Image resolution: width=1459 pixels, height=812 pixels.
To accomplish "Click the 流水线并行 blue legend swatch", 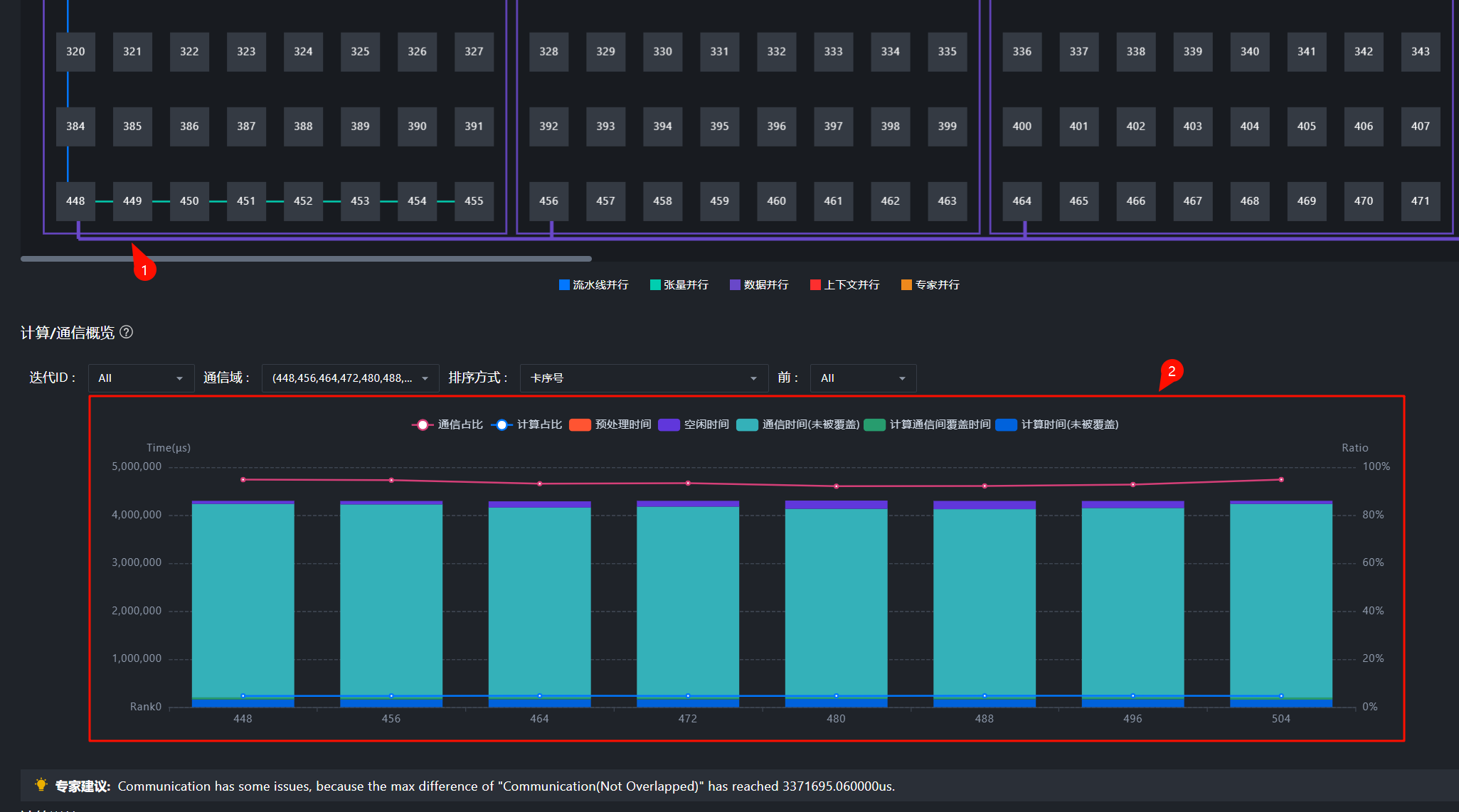I will pos(564,285).
